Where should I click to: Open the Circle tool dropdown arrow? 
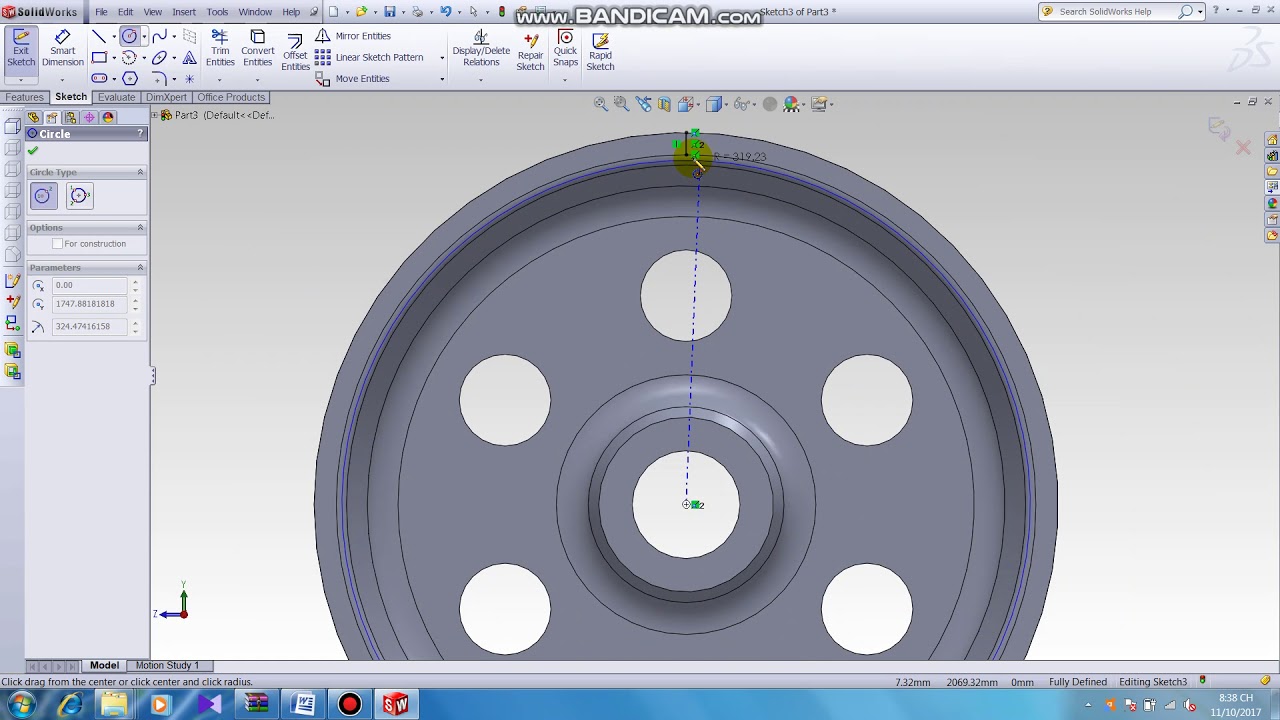pyautogui.click(x=144, y=36)
